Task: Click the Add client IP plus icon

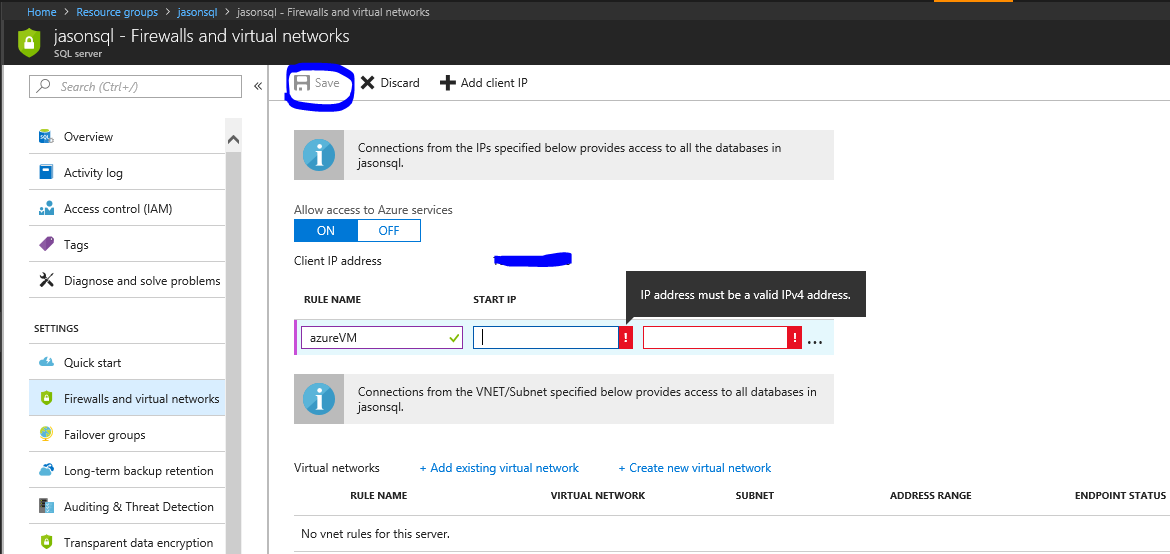Action: tap(447, 83)
